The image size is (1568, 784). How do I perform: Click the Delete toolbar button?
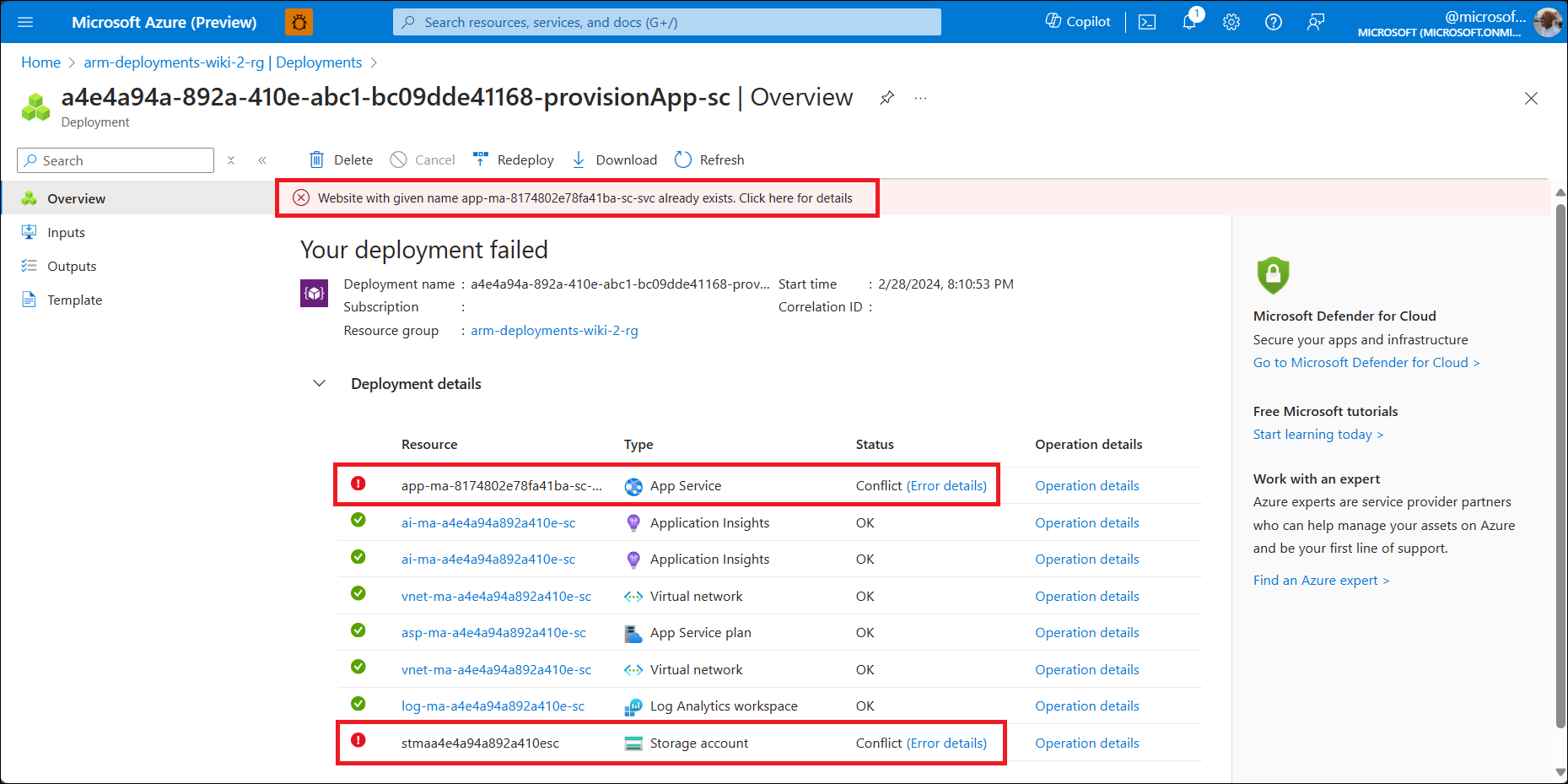pos(341,160)
